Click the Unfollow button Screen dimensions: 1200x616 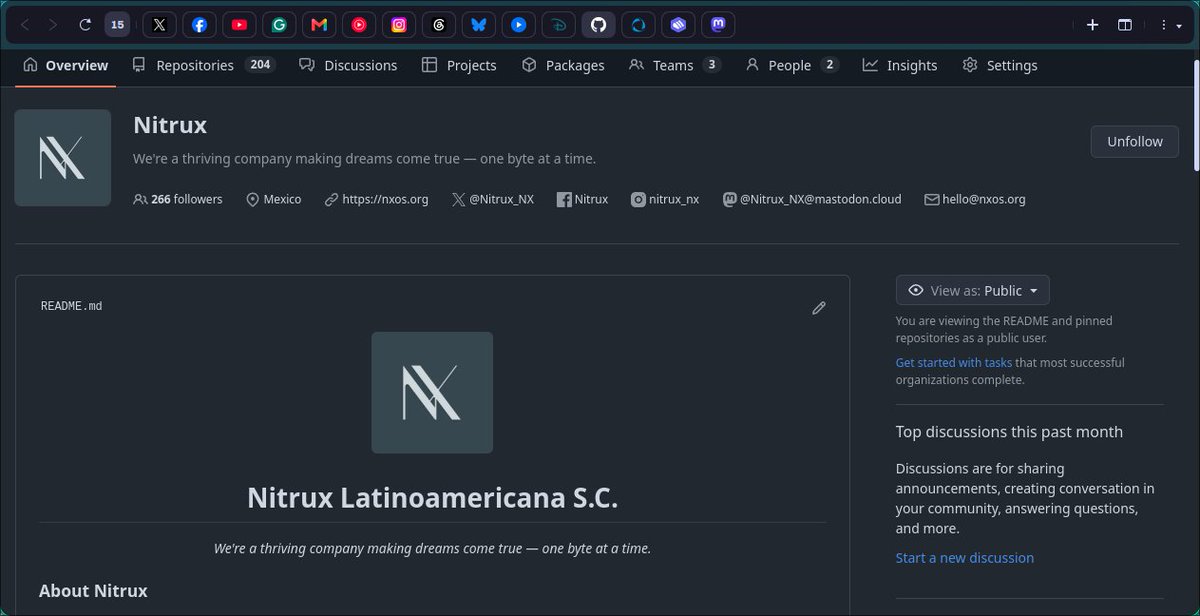1134,142
